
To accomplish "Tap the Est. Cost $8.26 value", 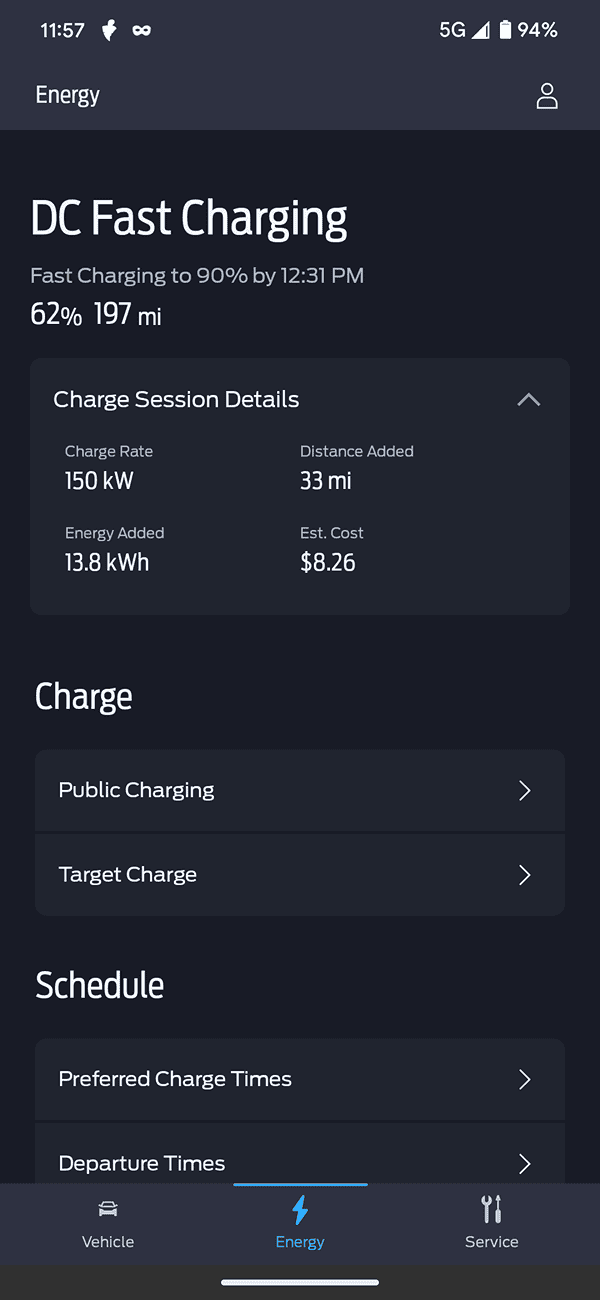I will 328,562.
